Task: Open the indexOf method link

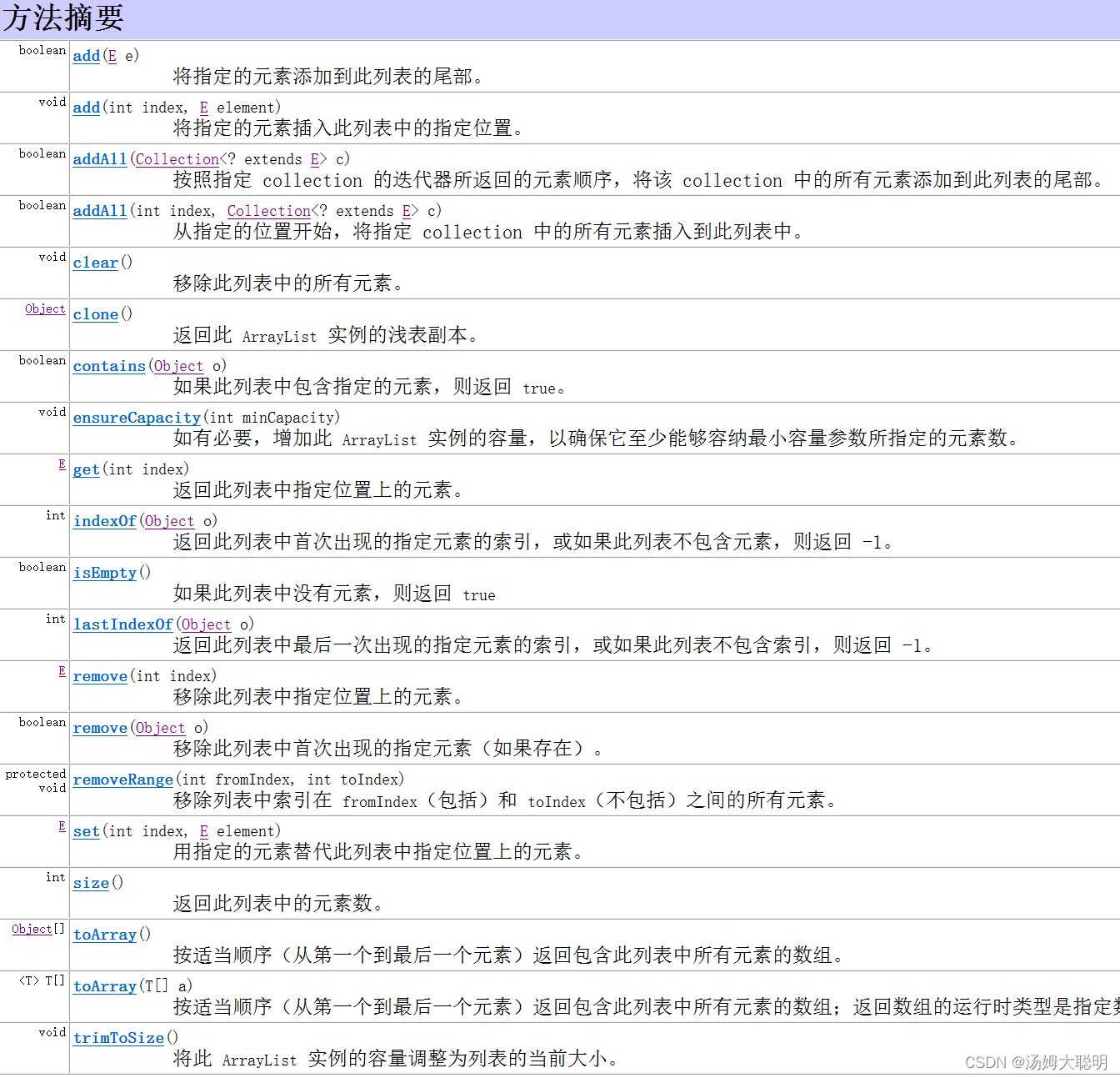Action: tap(105, 521)
